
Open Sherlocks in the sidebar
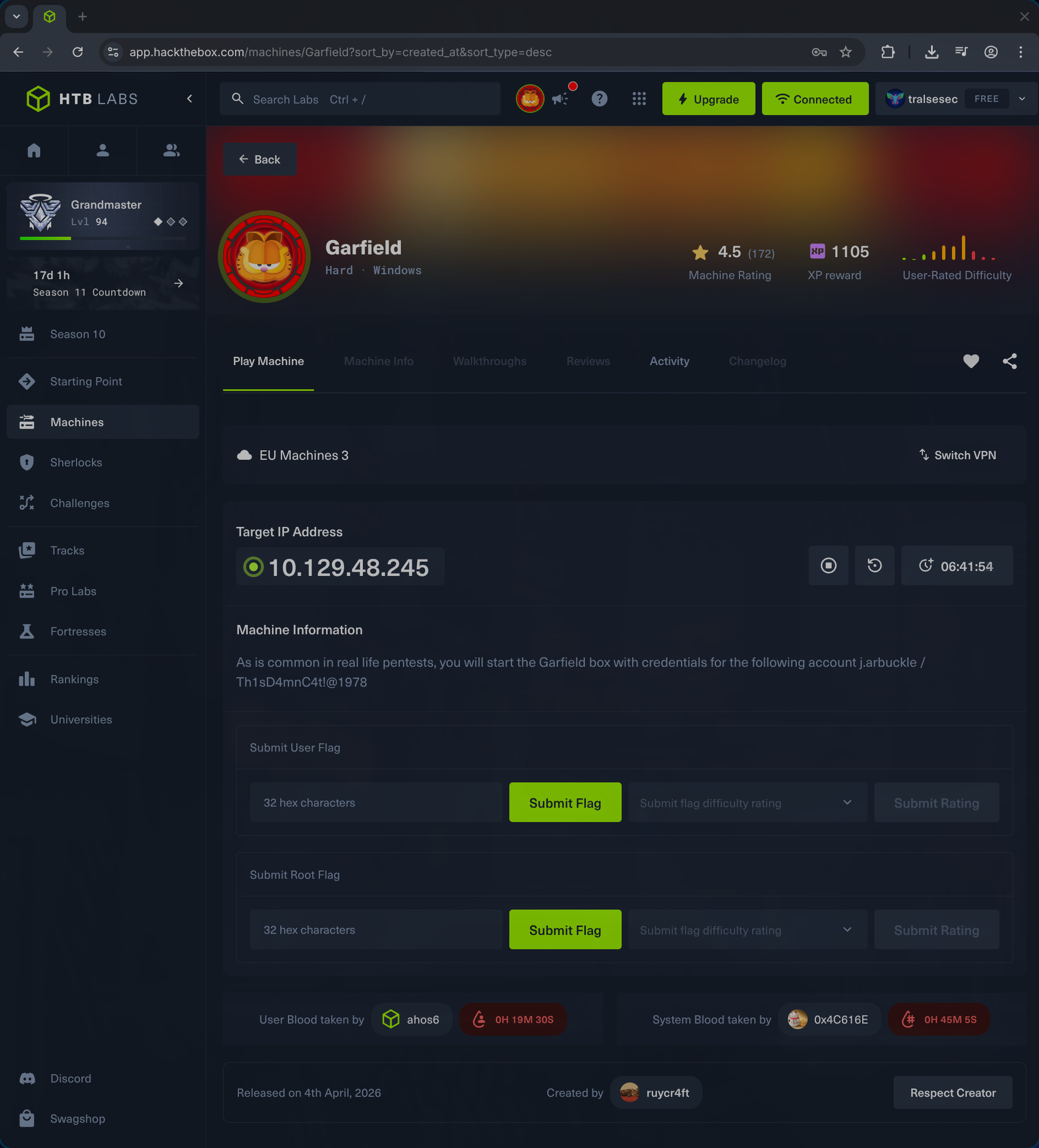coord(103,462)
